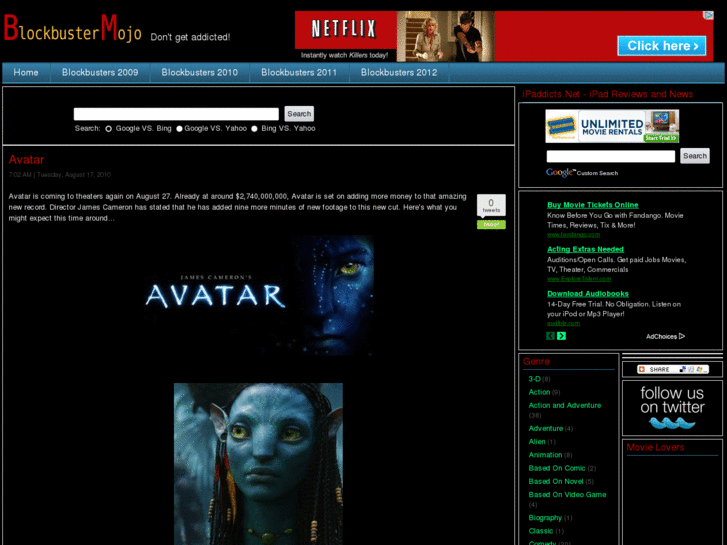Open iPaddicts.Net iPad Reviews link
Screen dimensions: 727x545
pyautogui.click(x=607, y=94)
